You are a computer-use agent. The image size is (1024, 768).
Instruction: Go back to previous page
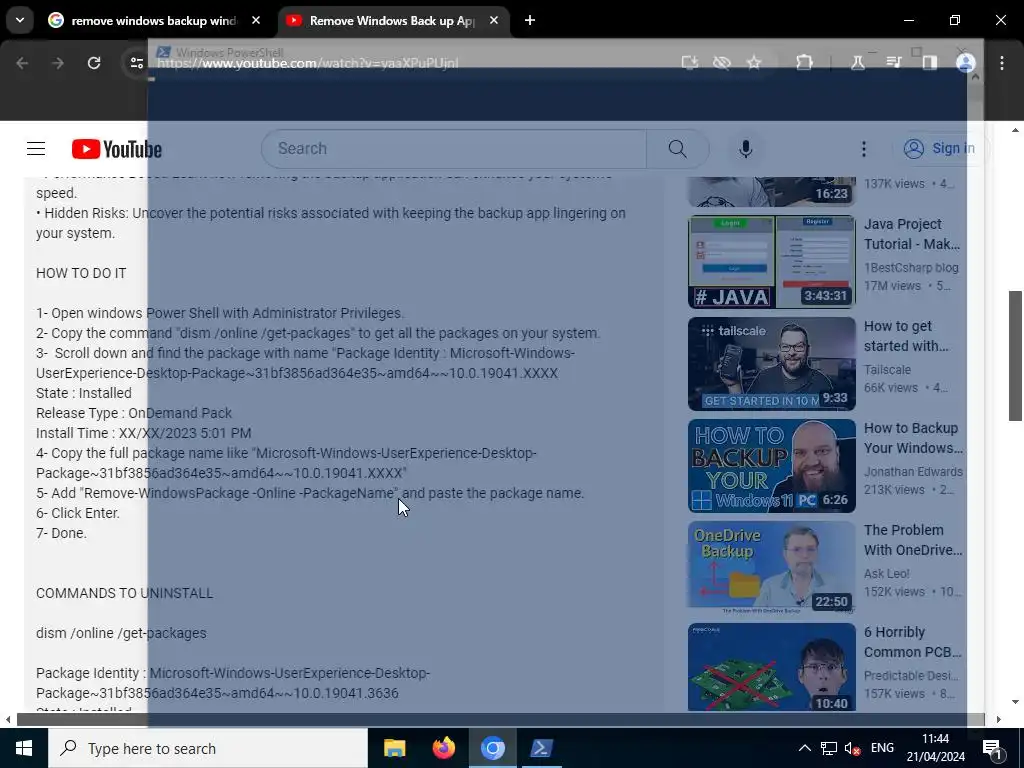[22, 63]
